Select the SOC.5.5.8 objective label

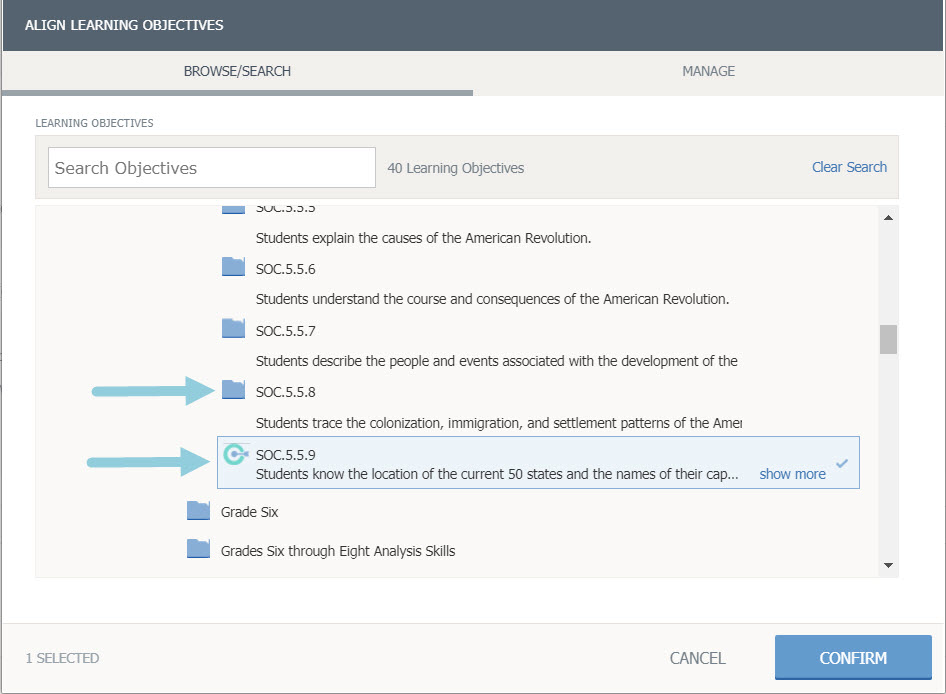pyautogui.click(x=285, y=392)
